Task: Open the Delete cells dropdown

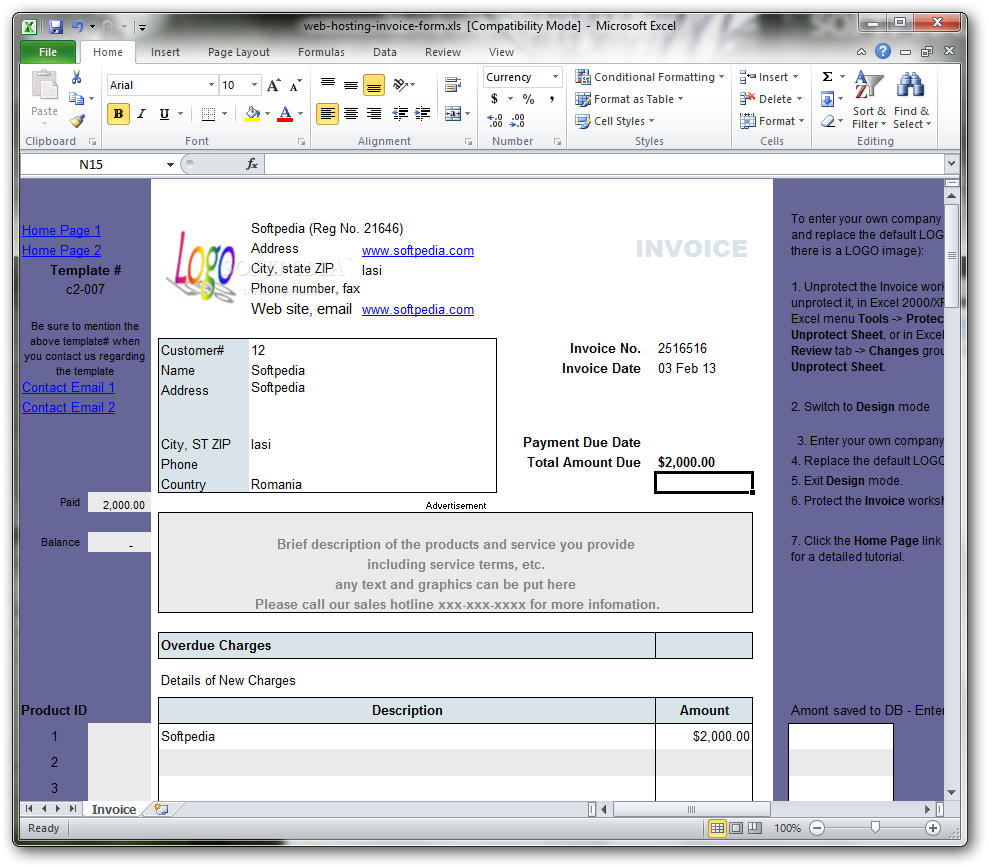Action: click(x=800, y=99)
